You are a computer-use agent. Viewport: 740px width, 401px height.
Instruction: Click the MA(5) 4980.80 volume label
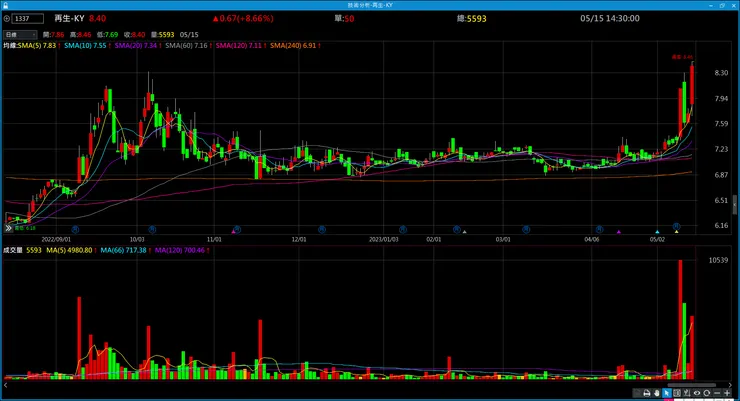(69, 251)
